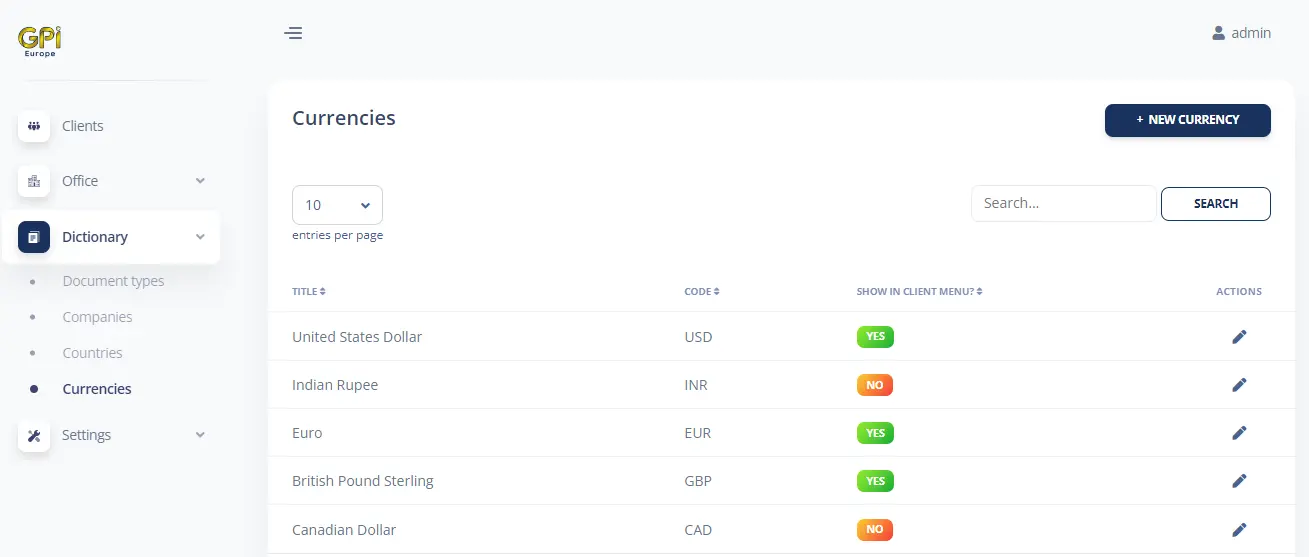
Task: Click NO badge for Indian Rupee
Action: tap(875, 385)
